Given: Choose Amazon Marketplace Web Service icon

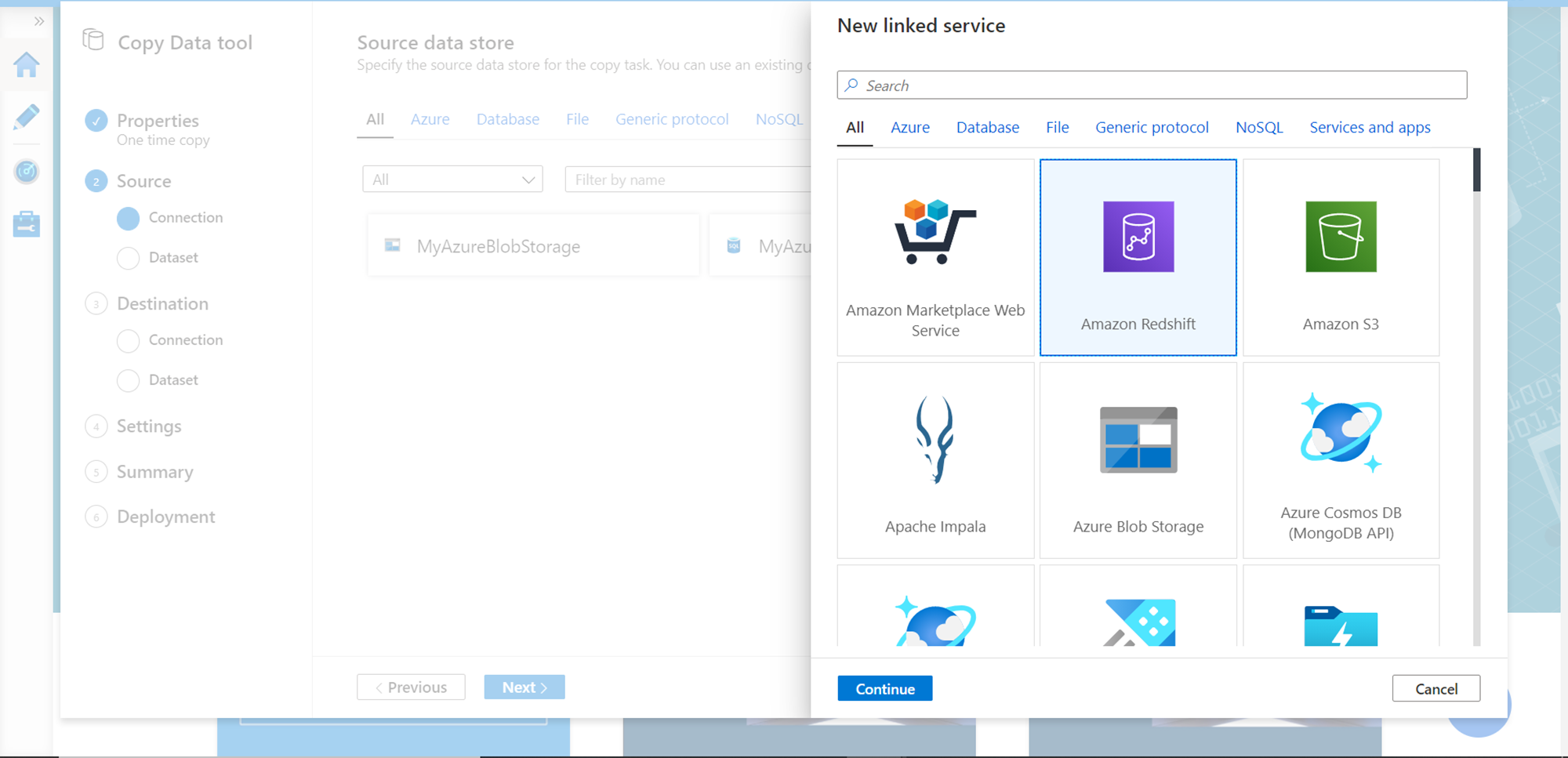Looking at the screenshot, I should (935, 232).
